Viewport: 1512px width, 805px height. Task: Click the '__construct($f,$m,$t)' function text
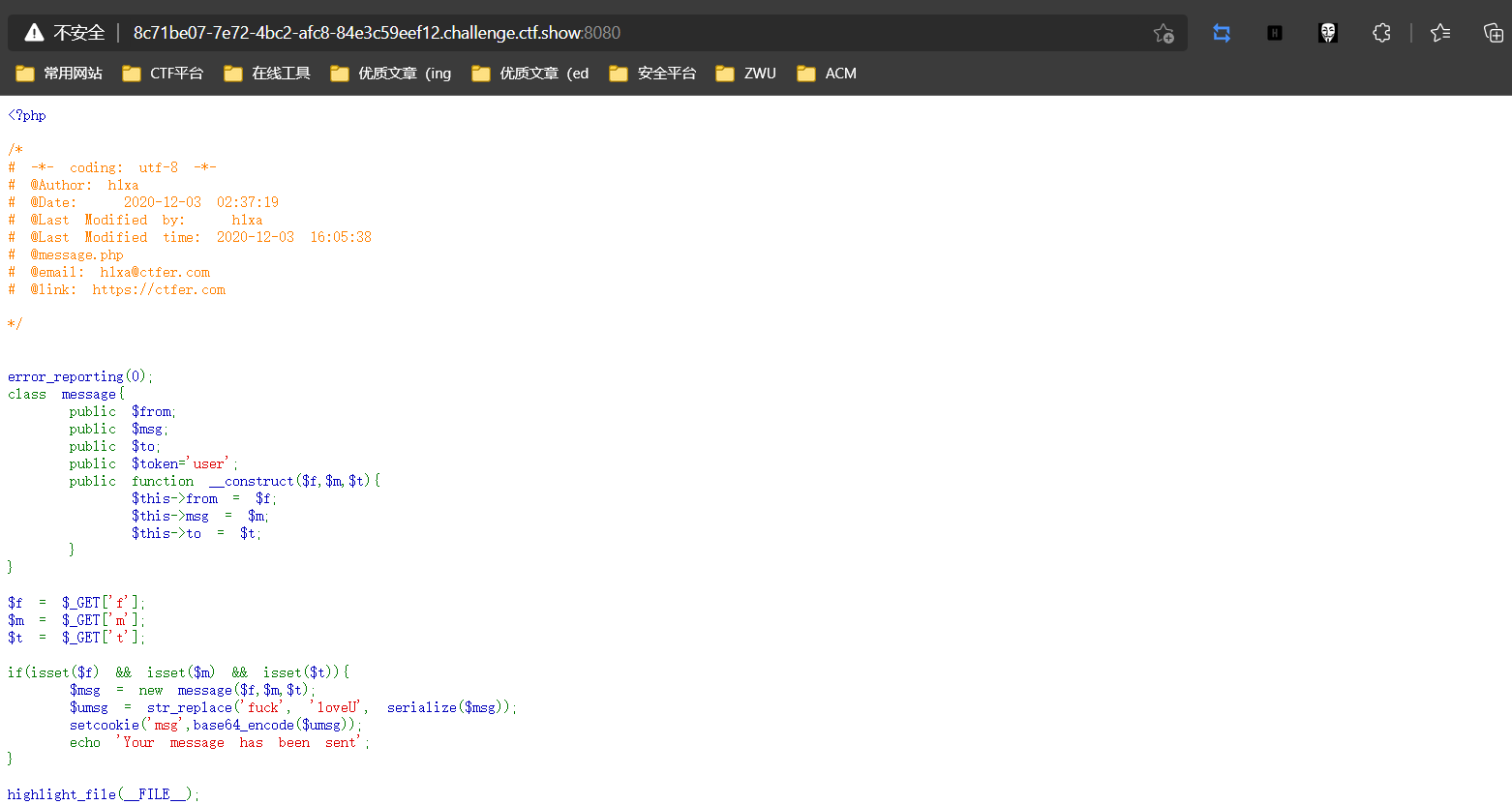point(290,481)
